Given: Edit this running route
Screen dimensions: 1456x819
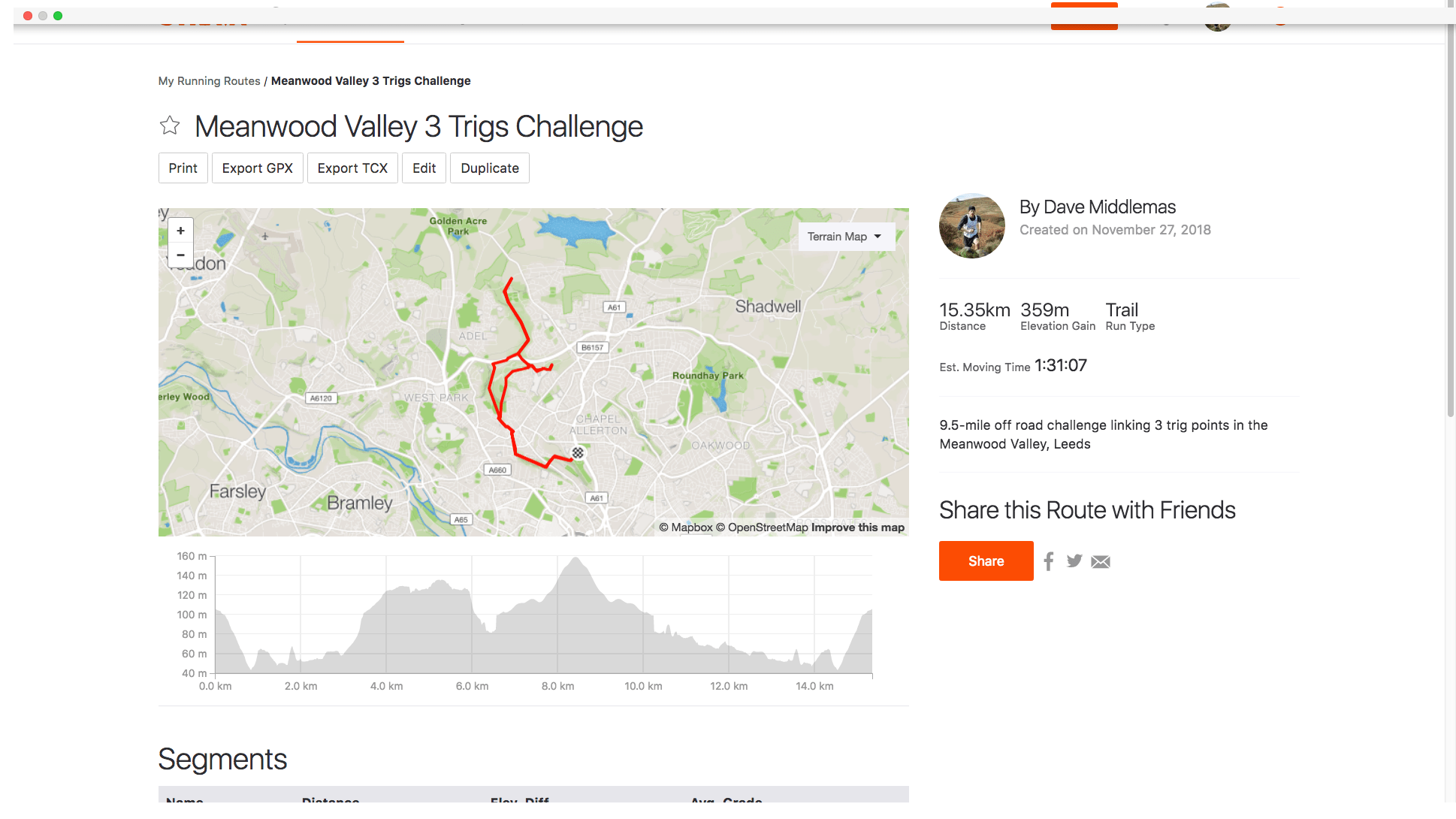Looking at the screenshot, I should click(424, 168).
